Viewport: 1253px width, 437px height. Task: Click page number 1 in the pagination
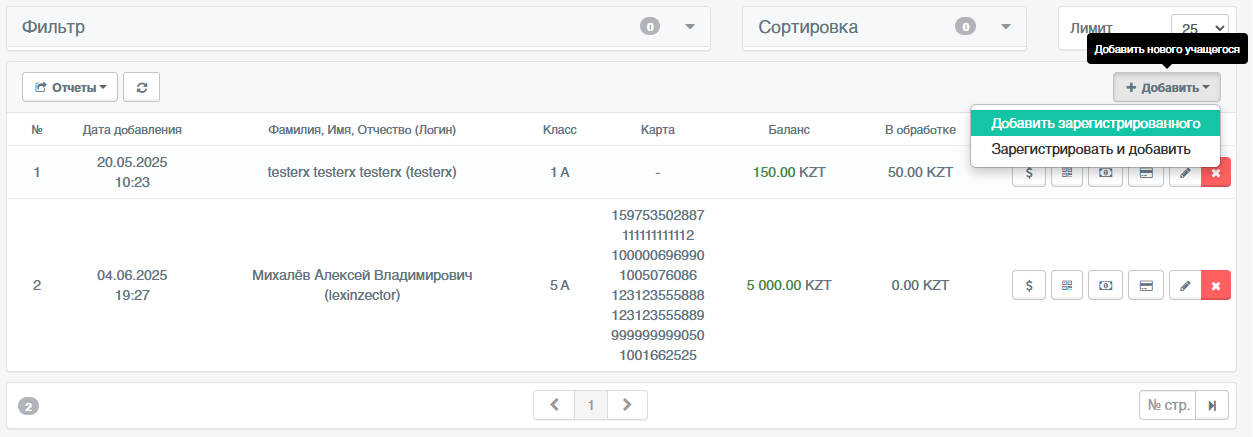click(x=591, y=405)
